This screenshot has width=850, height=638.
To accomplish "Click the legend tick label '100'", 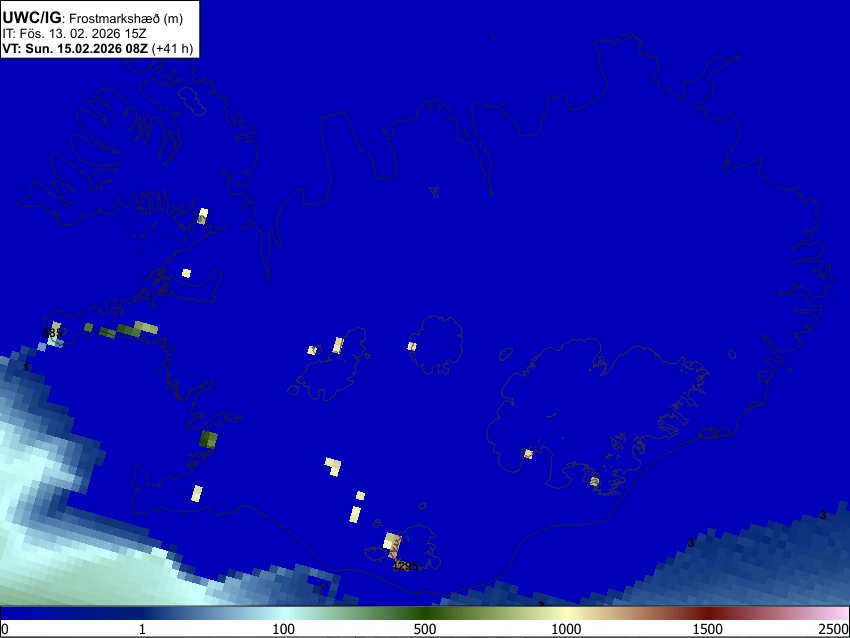I will (x=283, y=629).
